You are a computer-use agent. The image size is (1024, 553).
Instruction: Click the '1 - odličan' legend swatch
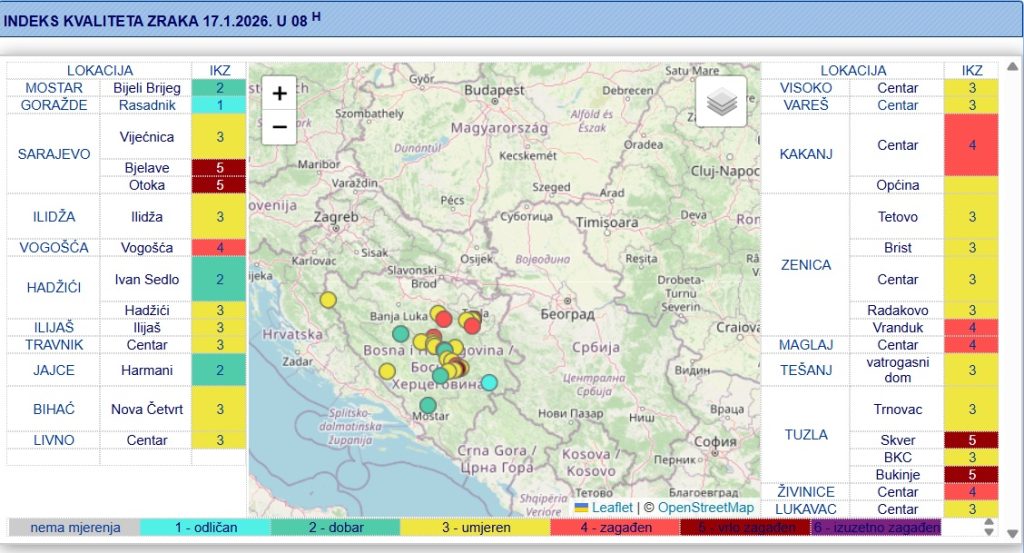[205, 527]
